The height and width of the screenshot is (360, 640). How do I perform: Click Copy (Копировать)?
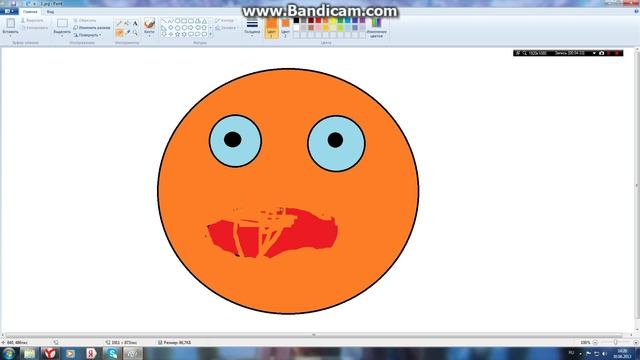pyautogui.click(x=35, y=28)
